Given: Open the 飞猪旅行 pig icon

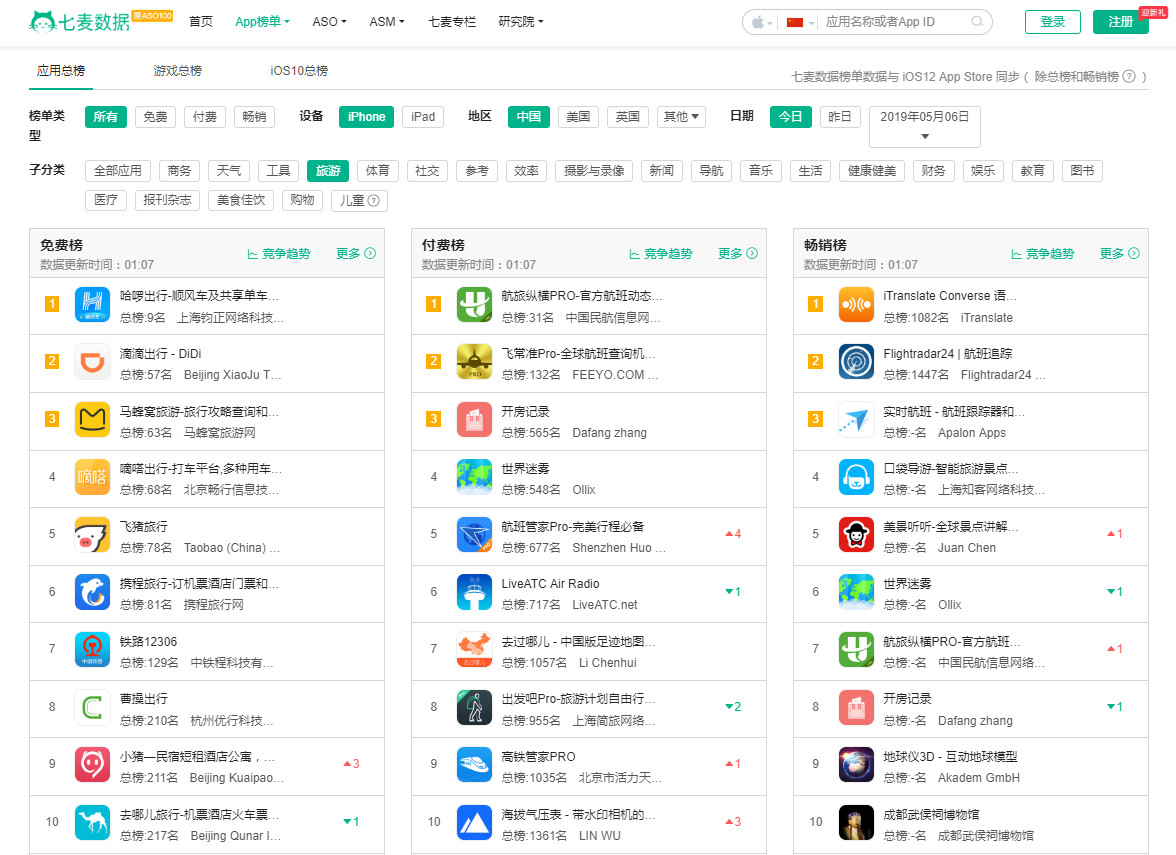Looking at the screenshot, I should [92, 535].
